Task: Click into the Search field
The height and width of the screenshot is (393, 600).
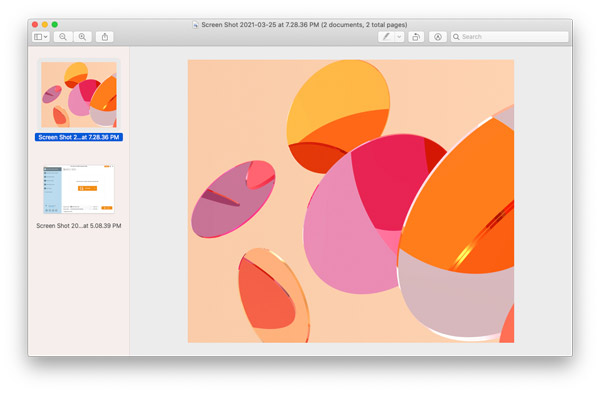Action: tap(509, 37)
